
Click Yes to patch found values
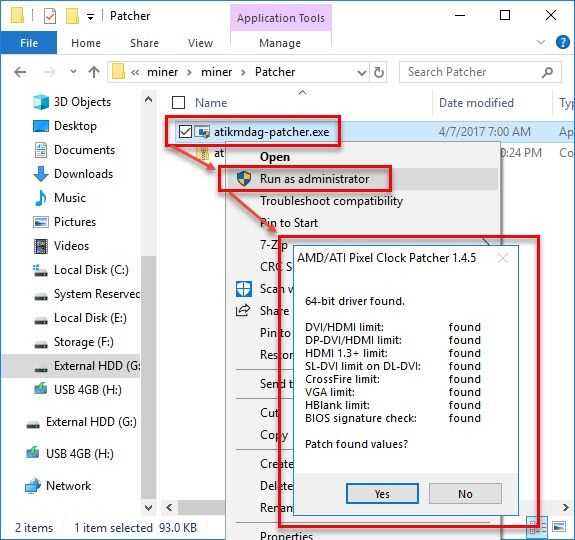coord(382,493)
